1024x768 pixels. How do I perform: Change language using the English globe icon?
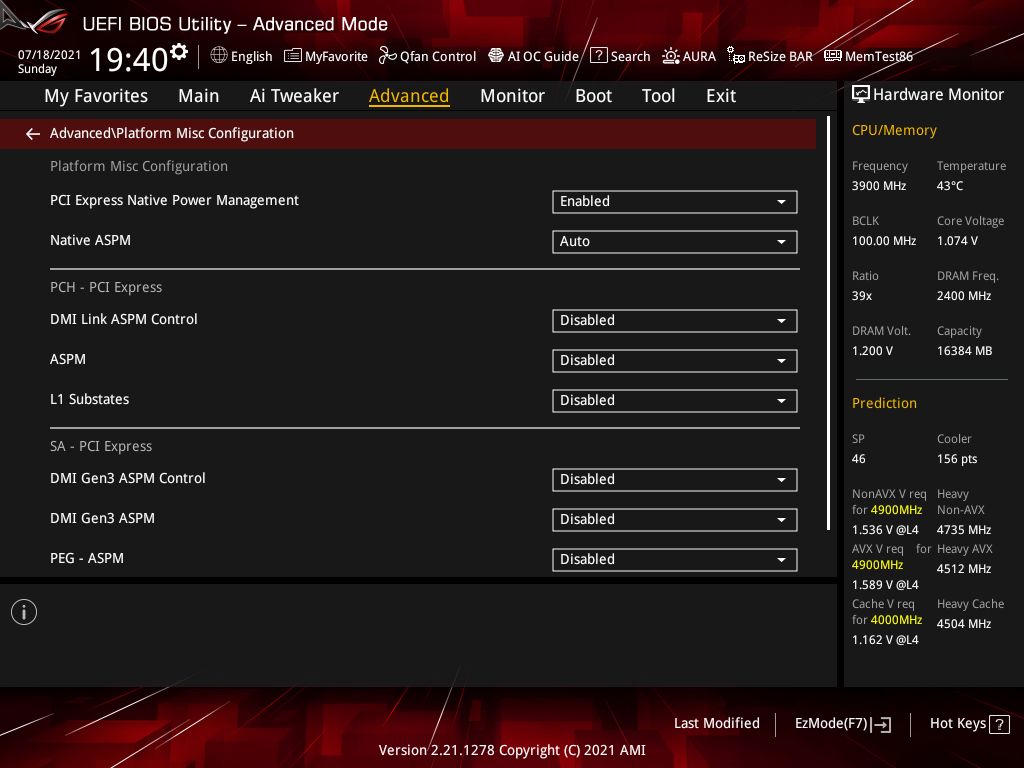click(240, 56)
